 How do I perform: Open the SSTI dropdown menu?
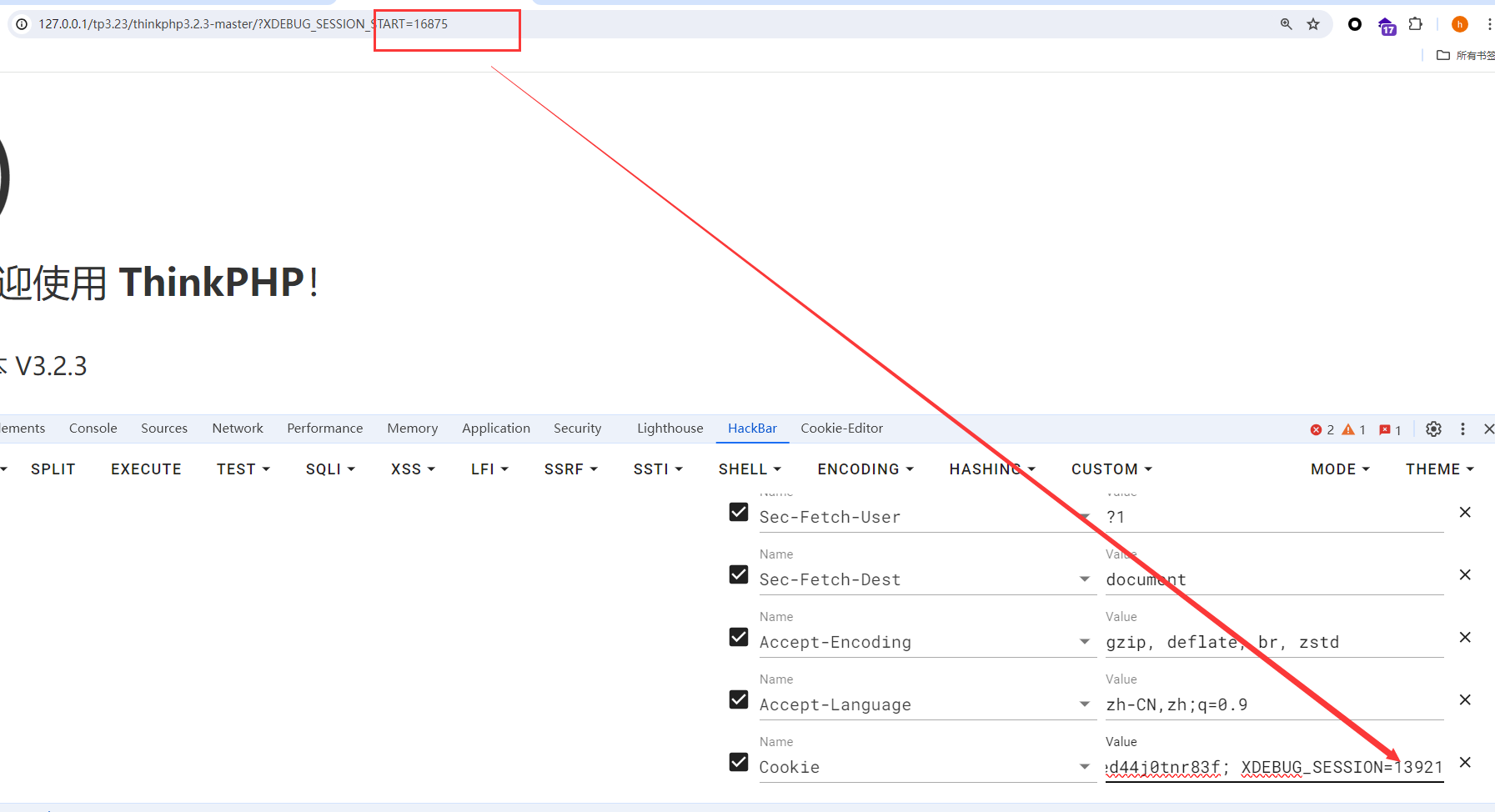[x=658, y=469]
